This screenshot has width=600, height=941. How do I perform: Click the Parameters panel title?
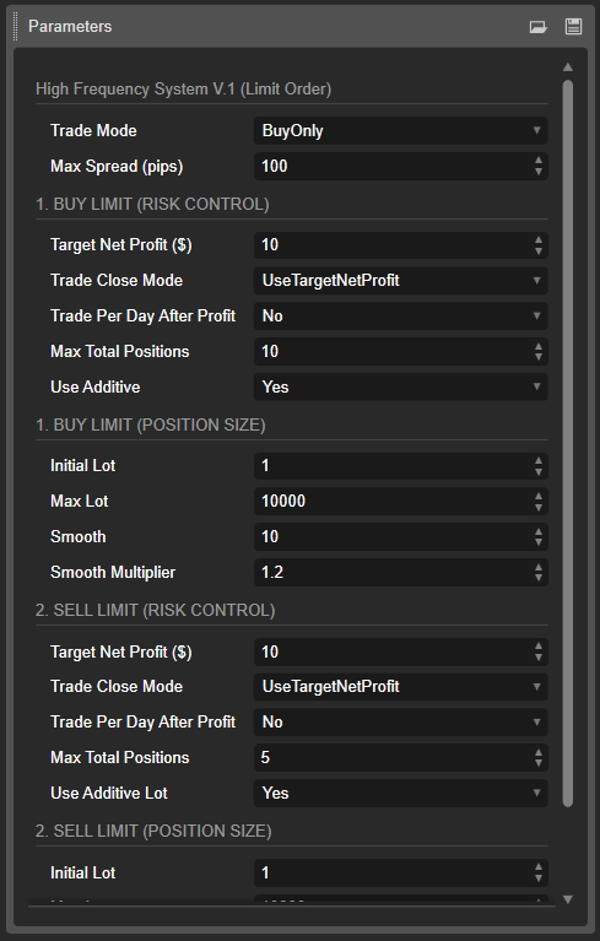pos(70,27)
